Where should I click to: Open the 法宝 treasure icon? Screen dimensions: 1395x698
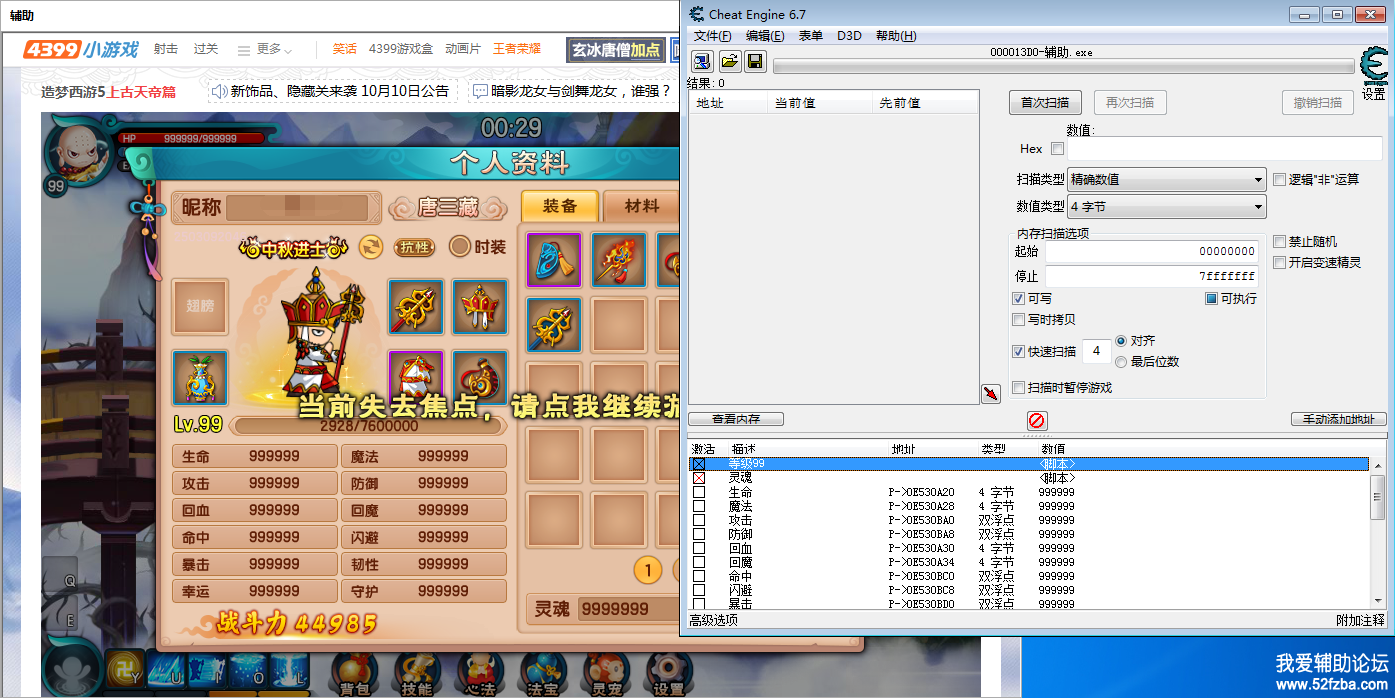(x=545, y=675)
